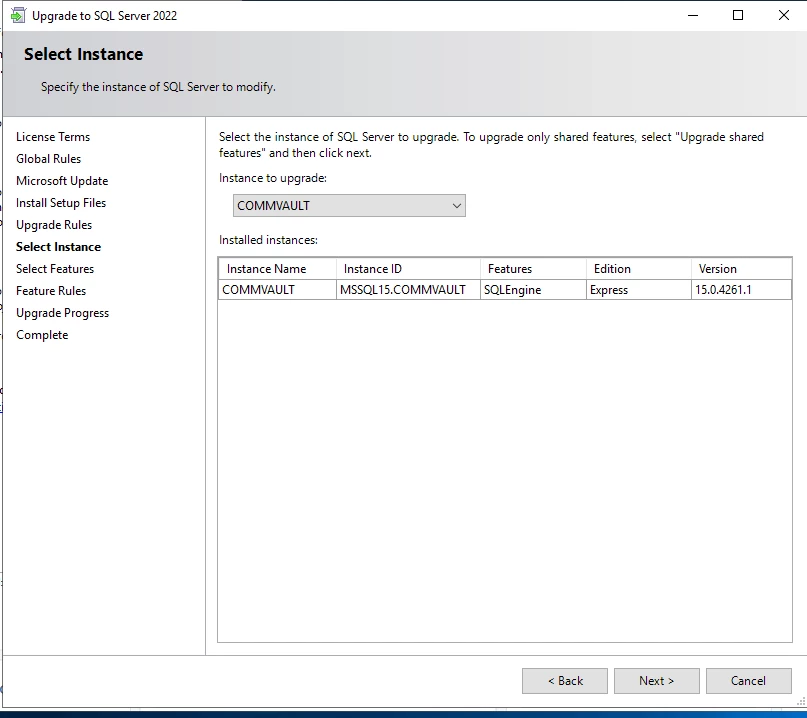The width and height of the screenshot is (807, 718).
Task: Go to Install Setup Files step
Action: (x=61, y=203)
